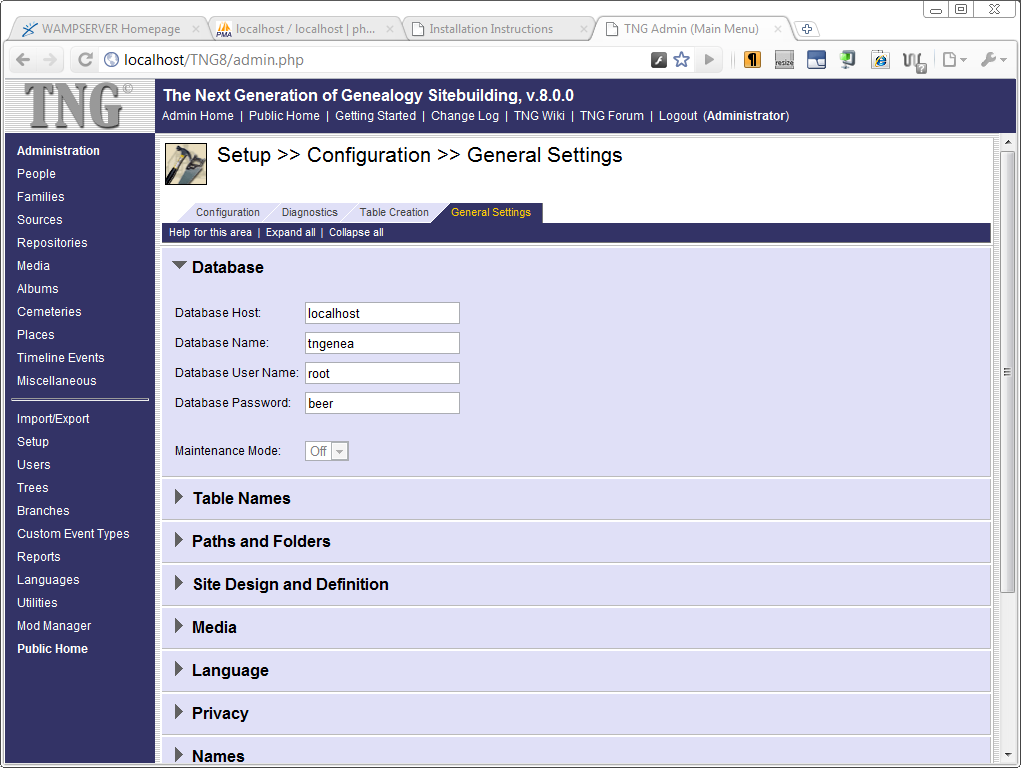Viewport: 1021px width, 768px height.
Task: Click Expand all link
Action: tap(290, 233)
